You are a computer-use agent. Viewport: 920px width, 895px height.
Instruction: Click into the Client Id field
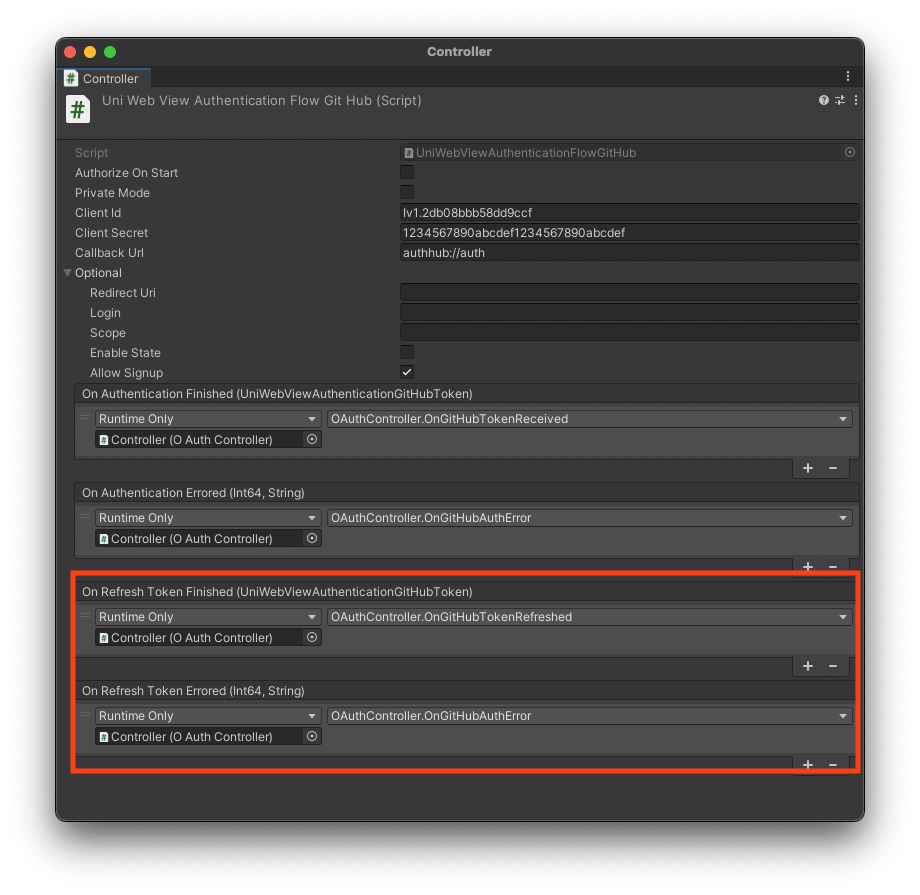pyautogui.click(x=629, y=213)
